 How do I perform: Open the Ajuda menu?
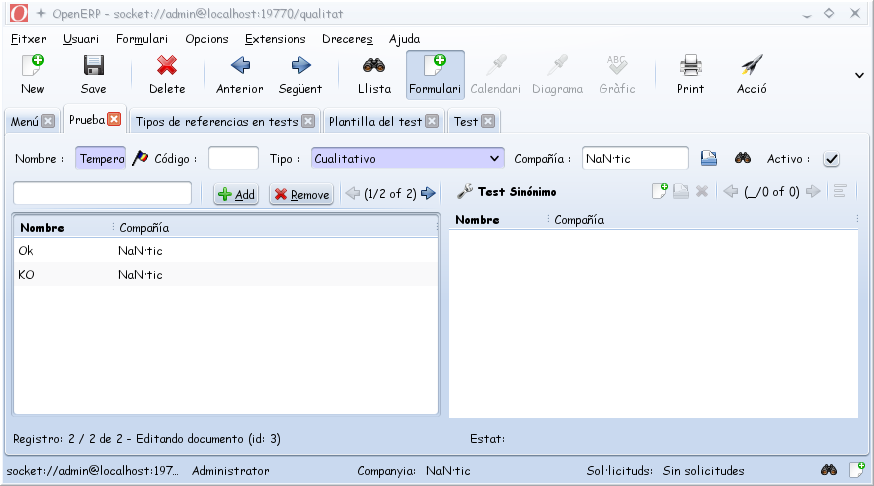pyautogui.click(x=404, y=39)
